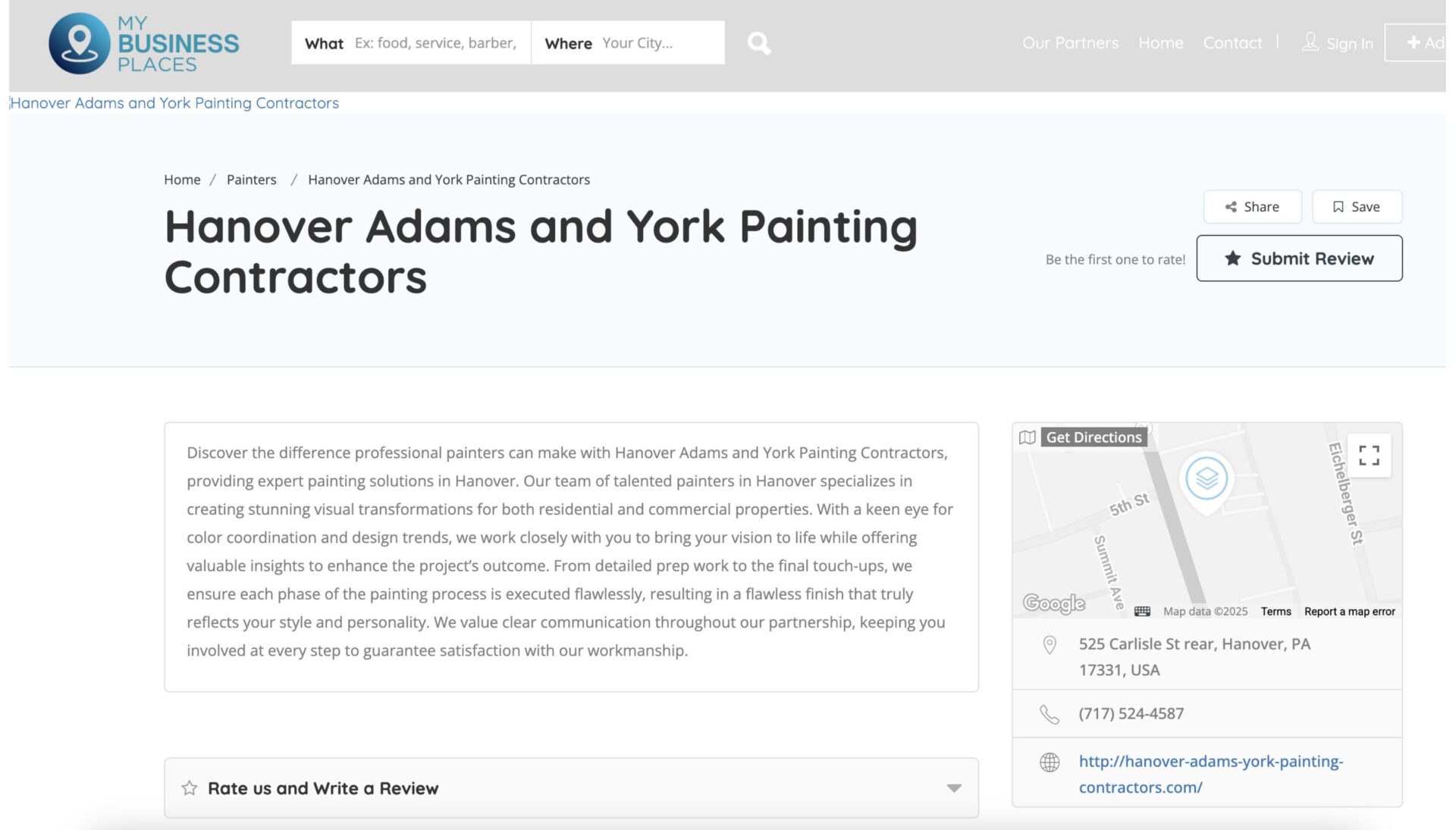The image size is (1456, 830).
Task: Click the My Business Places logo
Action: [x=144, y=43]
